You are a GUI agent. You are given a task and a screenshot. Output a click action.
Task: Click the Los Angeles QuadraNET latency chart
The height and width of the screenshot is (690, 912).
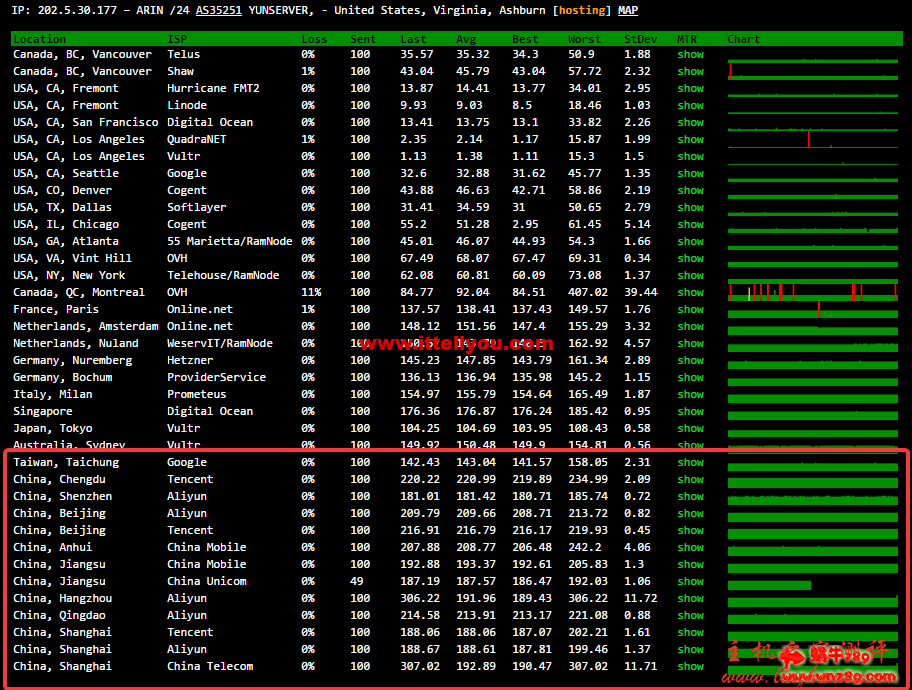pos(813,141)
